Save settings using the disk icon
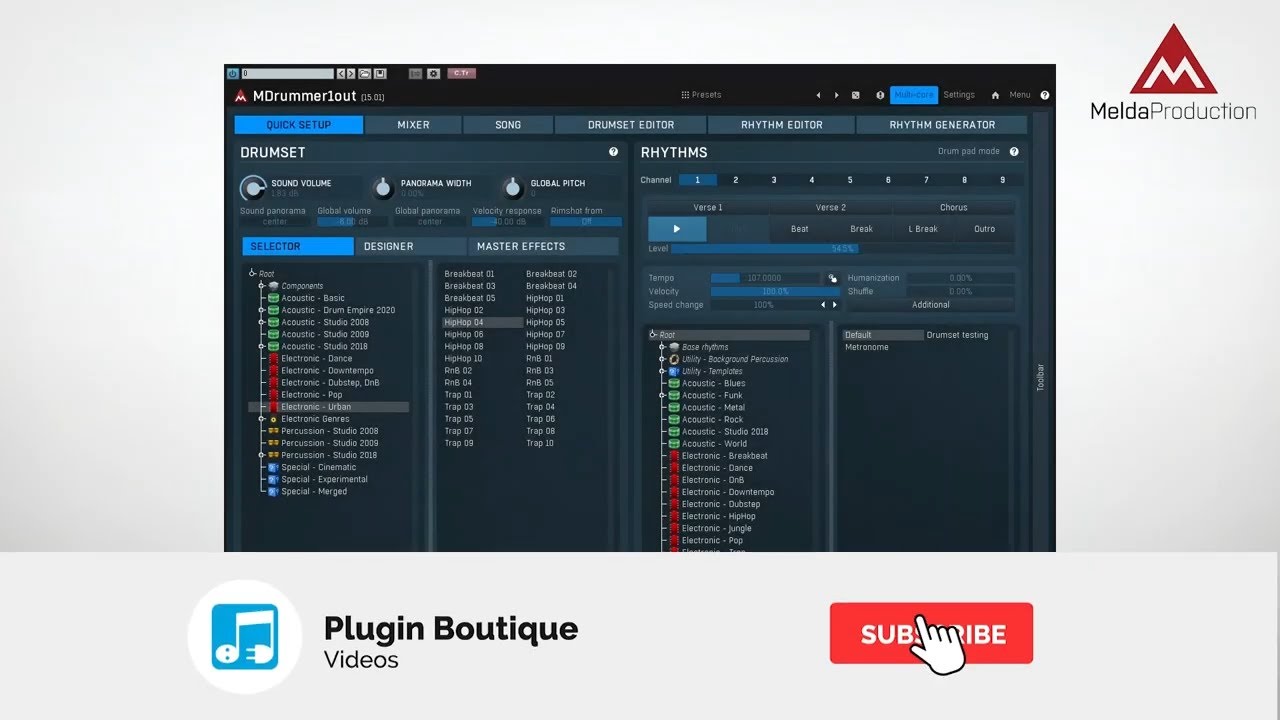The width and height of the screenshot is (1280, 720). coord(379,73)
